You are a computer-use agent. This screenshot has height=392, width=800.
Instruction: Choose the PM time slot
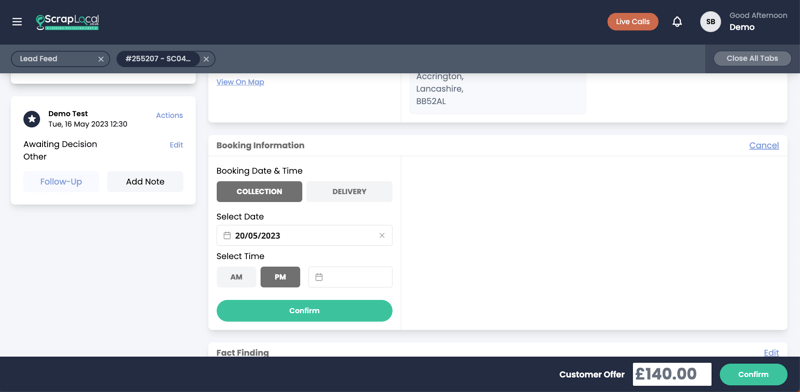click(280, 277)
